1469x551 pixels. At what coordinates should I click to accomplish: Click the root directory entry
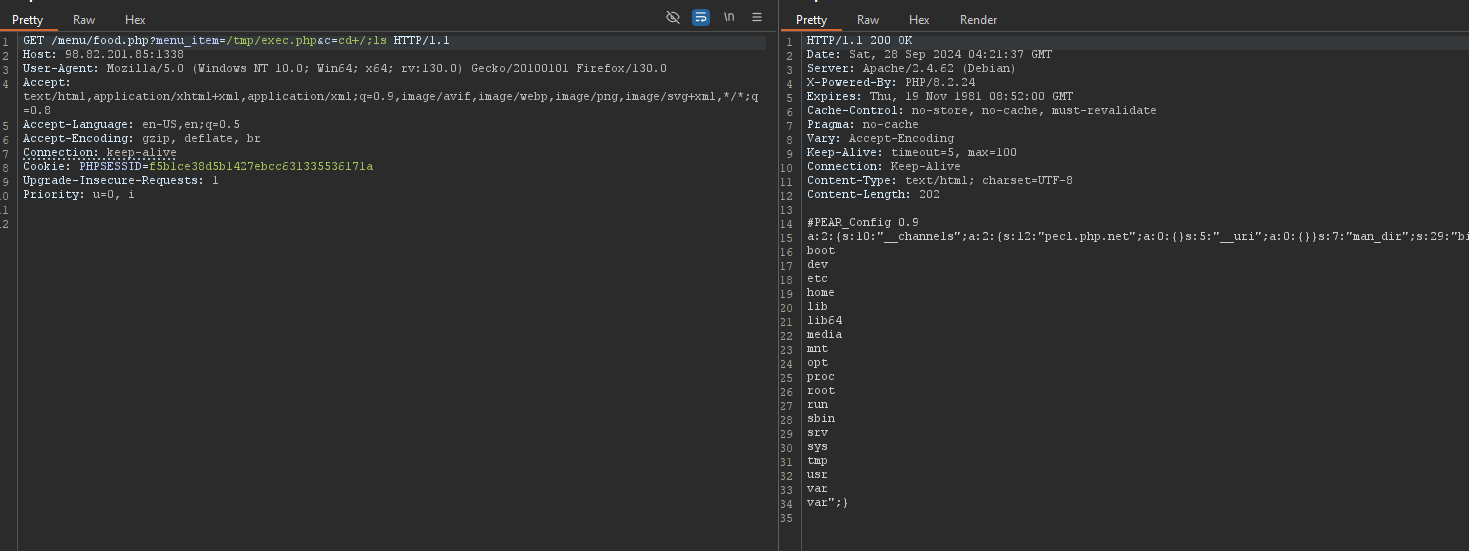tap(820, 391)
